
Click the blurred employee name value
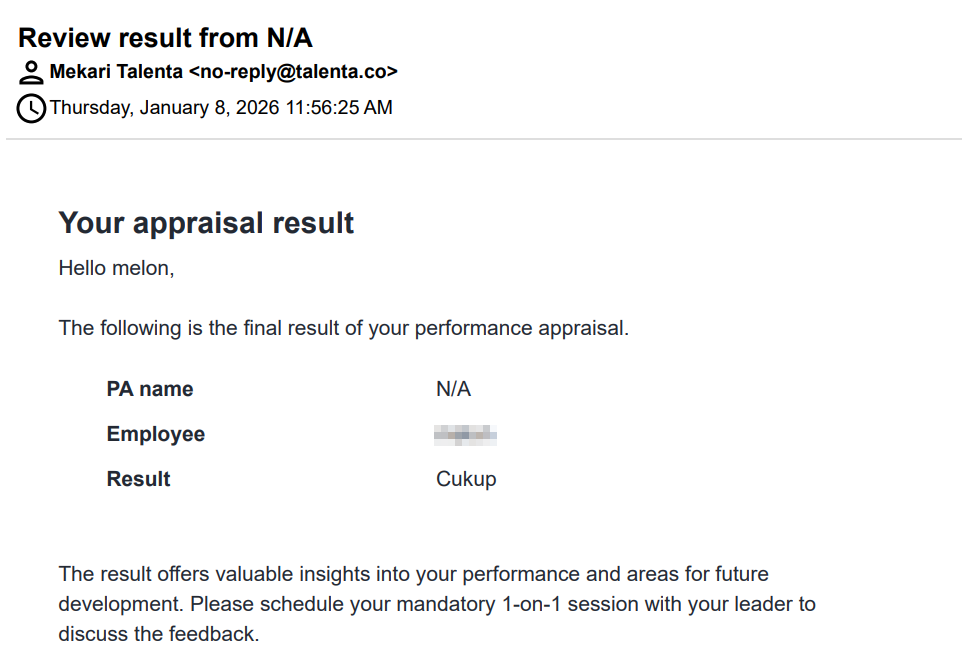point(466,434)
